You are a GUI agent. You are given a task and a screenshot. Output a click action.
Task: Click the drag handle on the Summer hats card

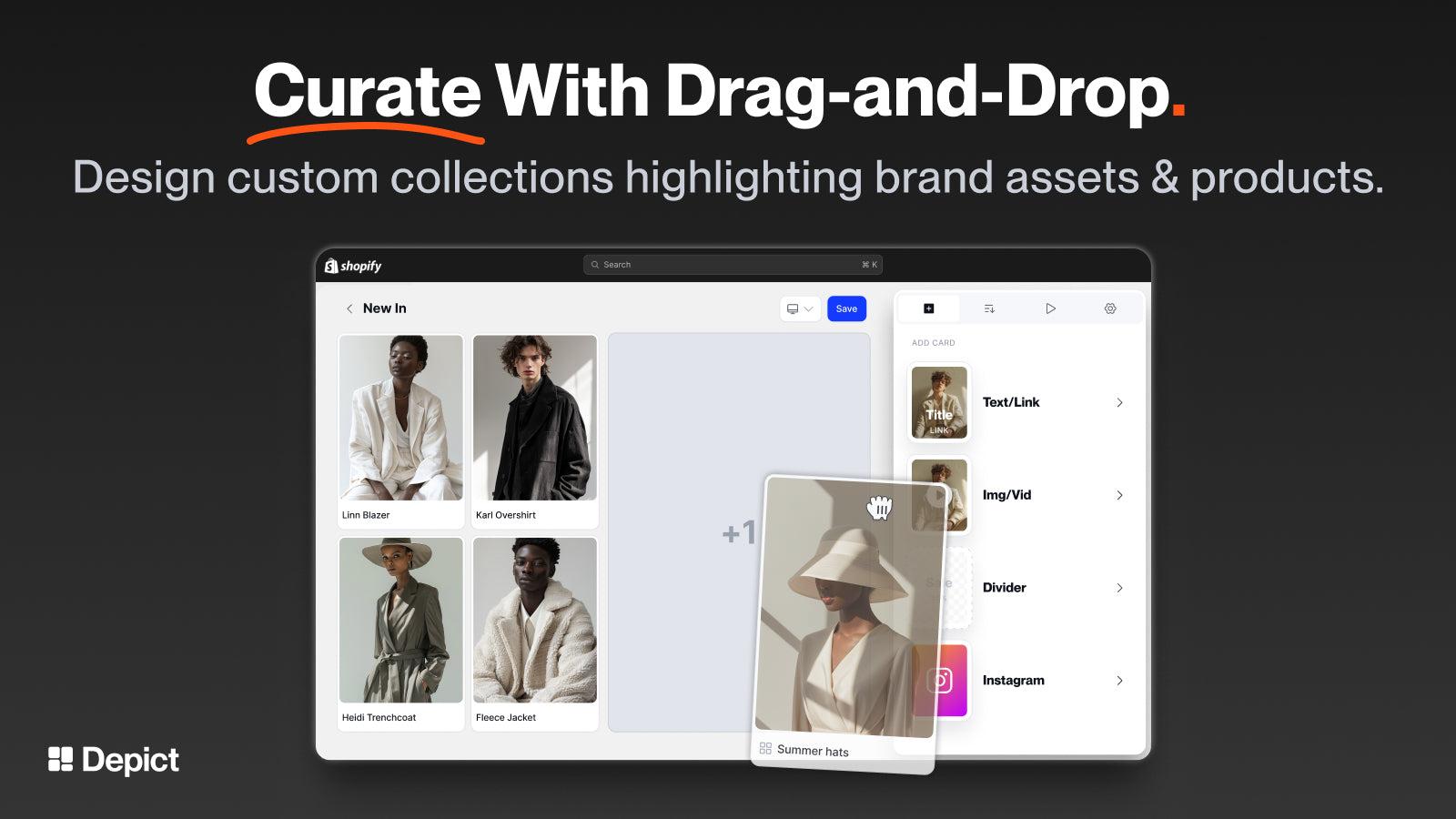[764, 748]
